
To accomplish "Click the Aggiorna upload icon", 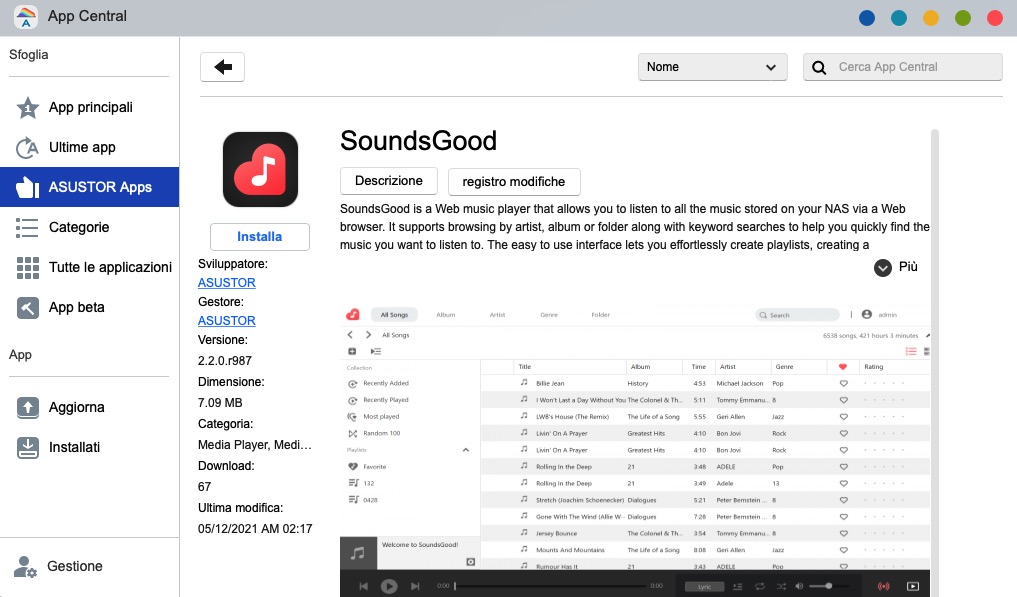I will tap(27, 408).
